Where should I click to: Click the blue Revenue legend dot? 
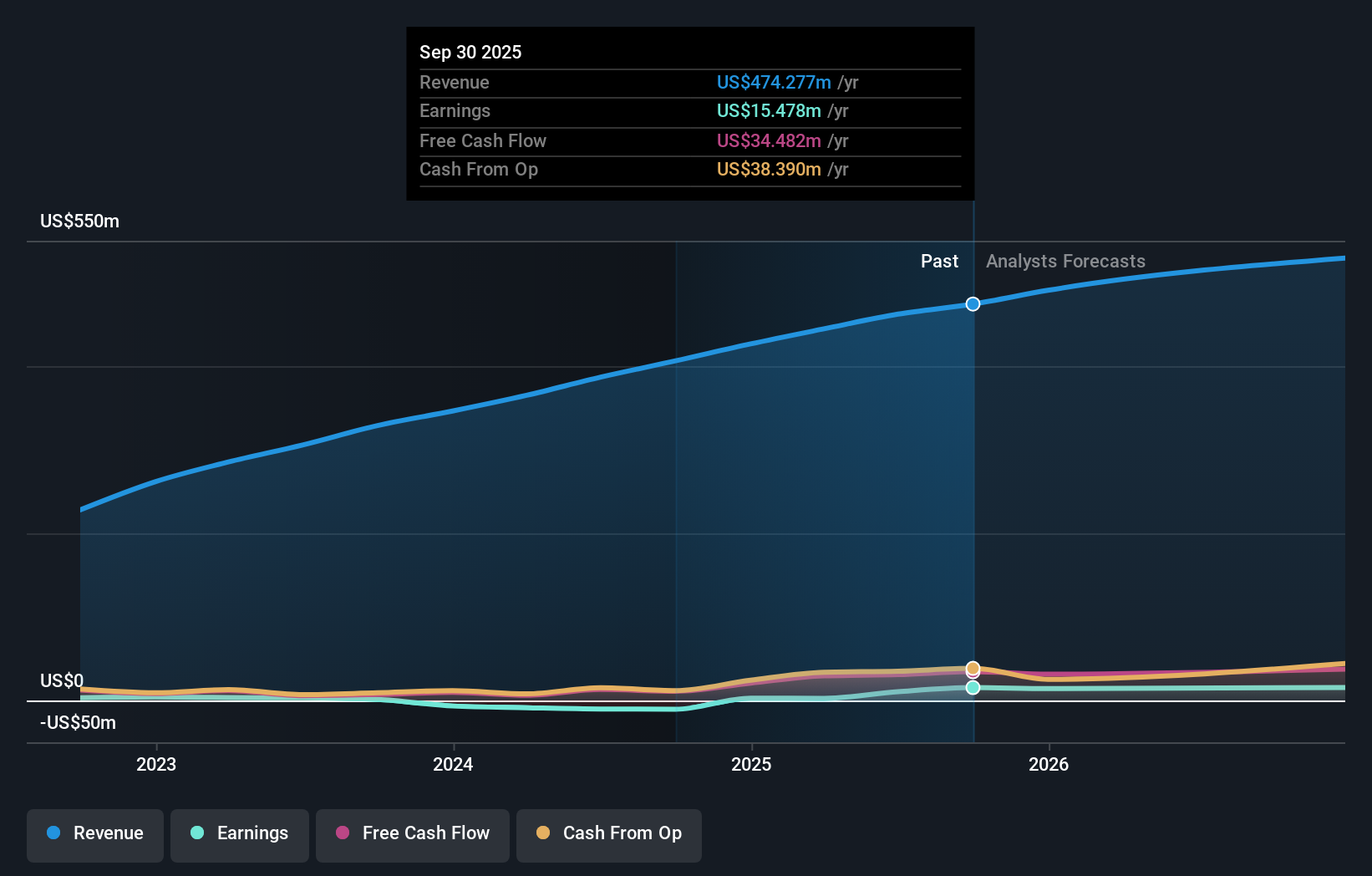tap(53, 833)
